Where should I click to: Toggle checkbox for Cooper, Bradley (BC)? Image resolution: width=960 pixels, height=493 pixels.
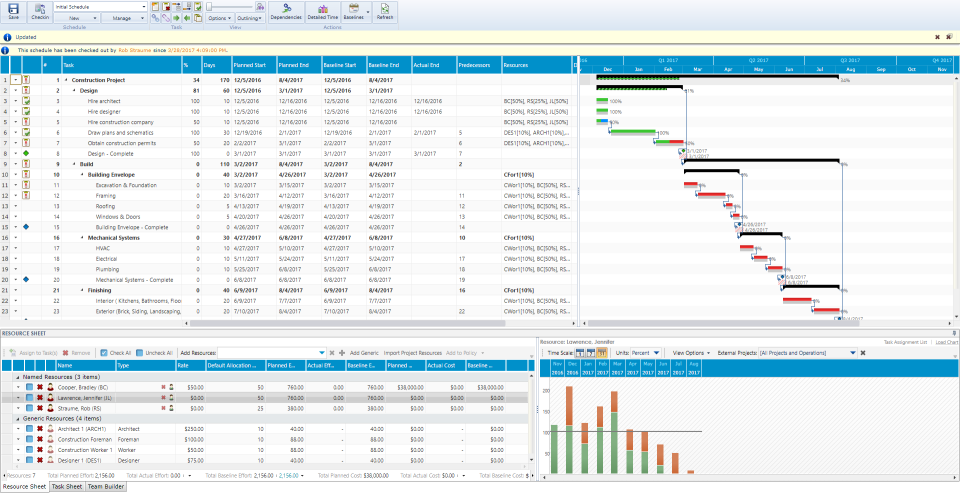[29, 387]
